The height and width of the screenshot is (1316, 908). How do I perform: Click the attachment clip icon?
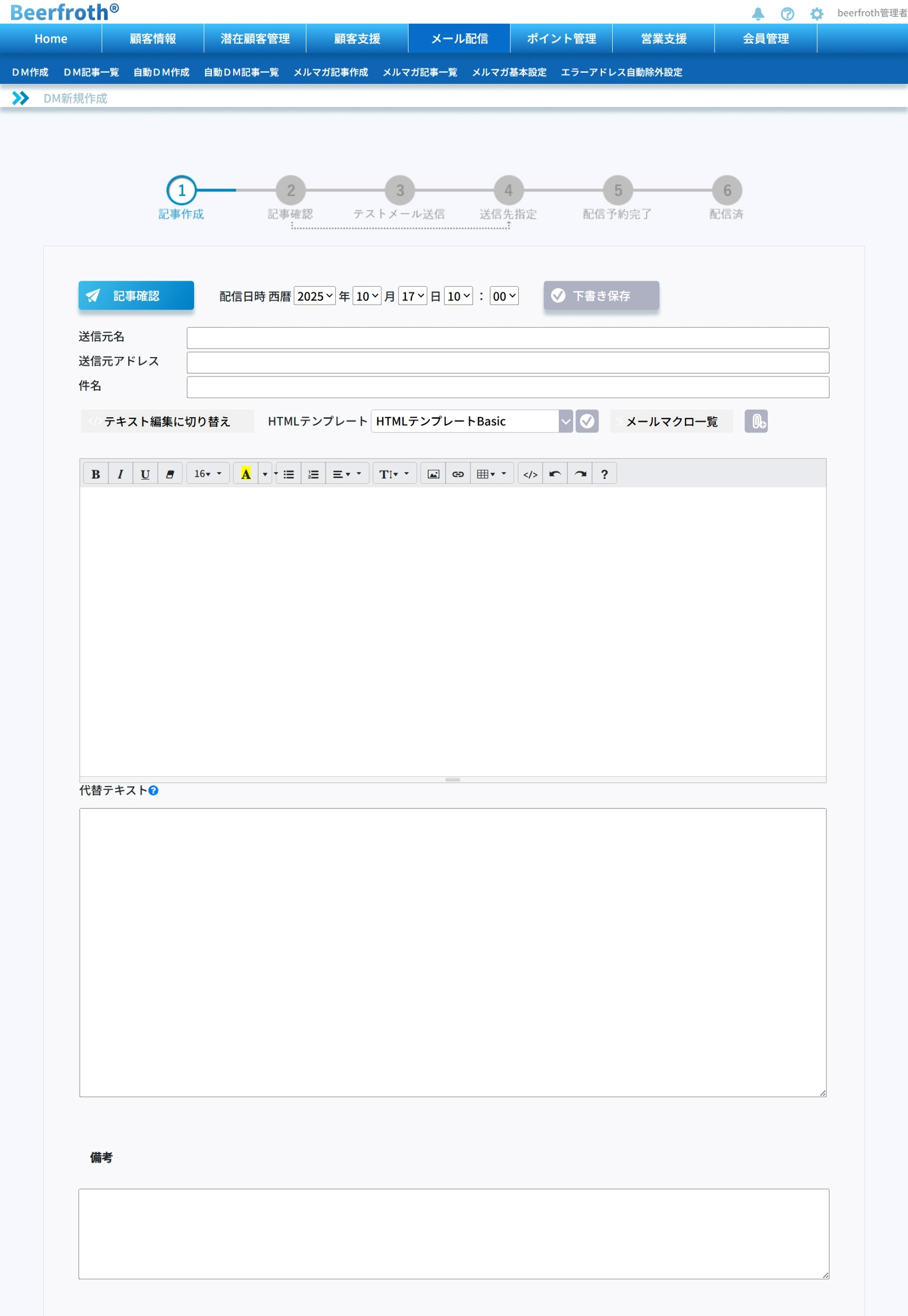click(756, 421)
